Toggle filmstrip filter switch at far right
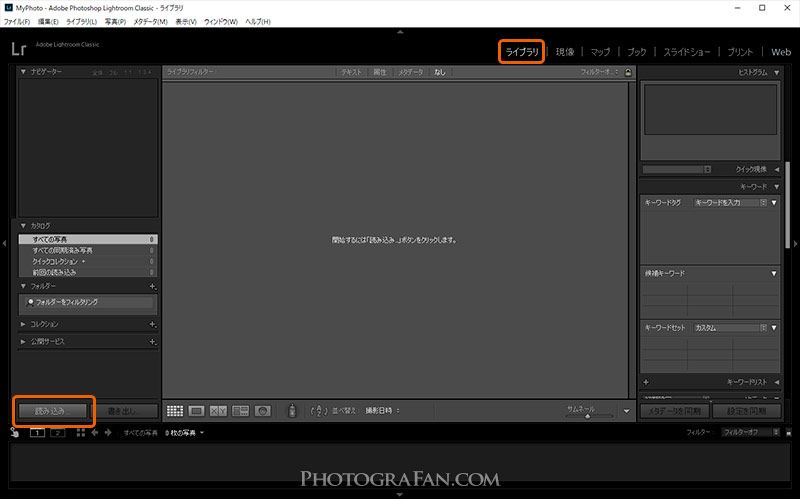Image resolution: width=800 pixels, height=499 pixels. tap(789, 433)
